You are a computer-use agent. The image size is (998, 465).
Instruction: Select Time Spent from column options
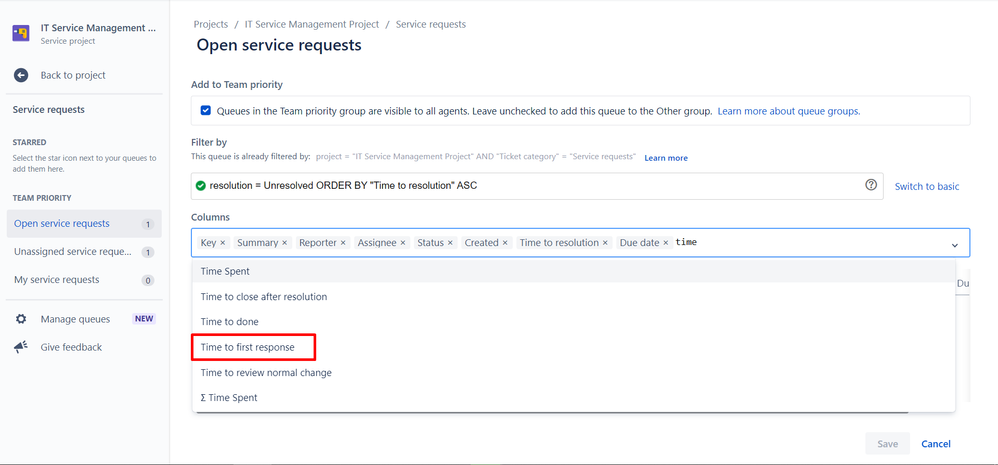point(573,271)
